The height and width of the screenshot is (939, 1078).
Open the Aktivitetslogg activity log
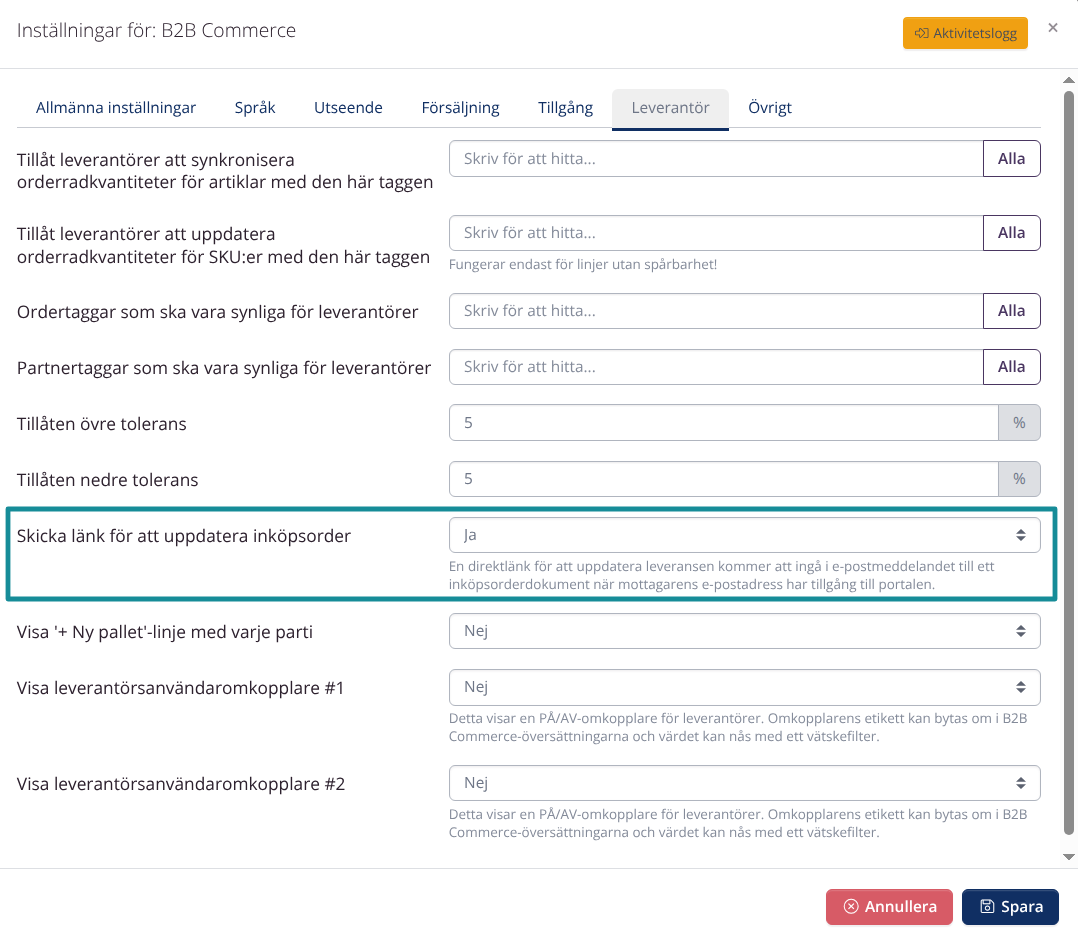coord(965,33)
